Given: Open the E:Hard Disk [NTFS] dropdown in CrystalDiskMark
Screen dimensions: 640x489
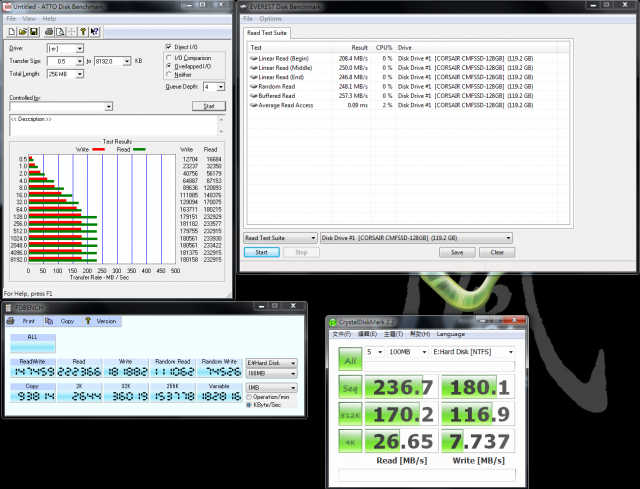Looking at the screenshot, I should click(473, 352).
